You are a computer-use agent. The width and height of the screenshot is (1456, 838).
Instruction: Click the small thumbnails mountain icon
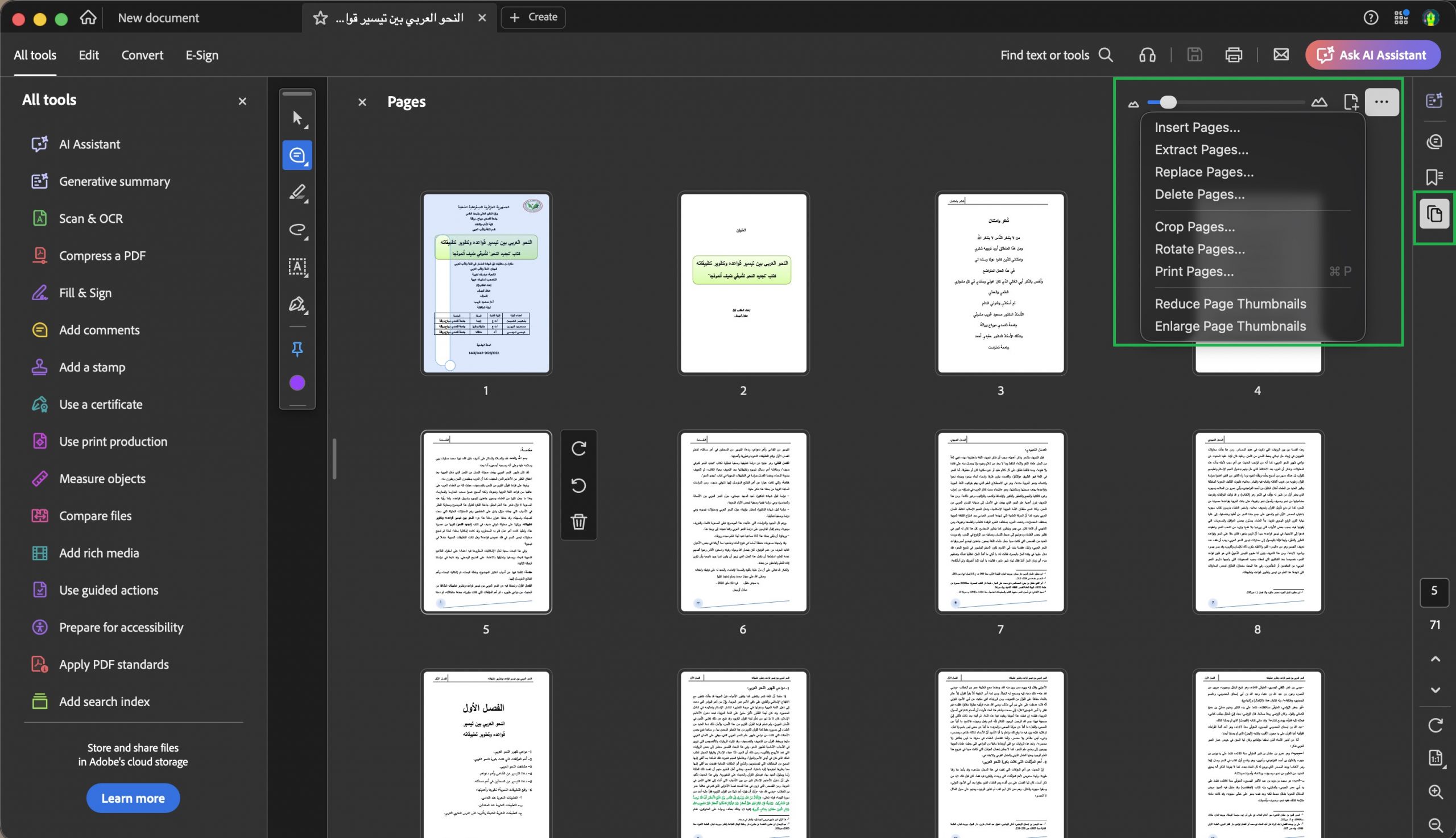click(1133, 103)
